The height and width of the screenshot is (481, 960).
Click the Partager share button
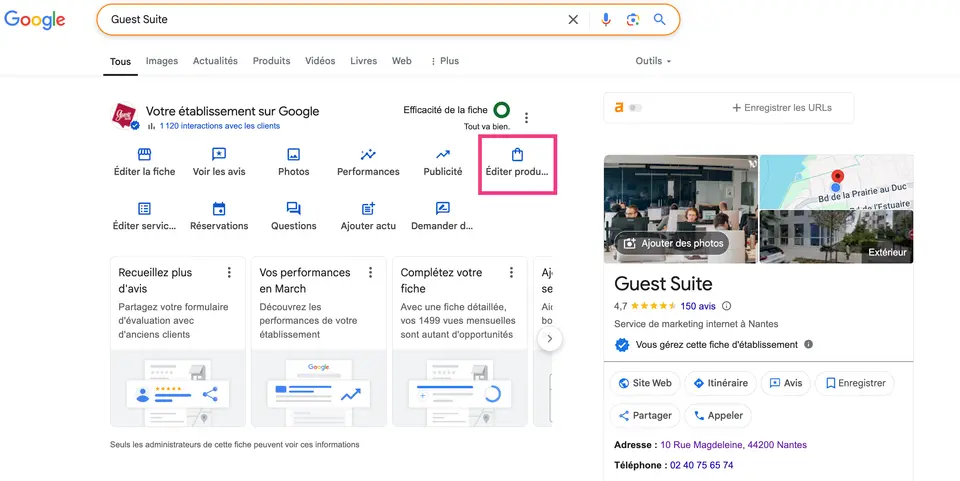coord(645,416)
